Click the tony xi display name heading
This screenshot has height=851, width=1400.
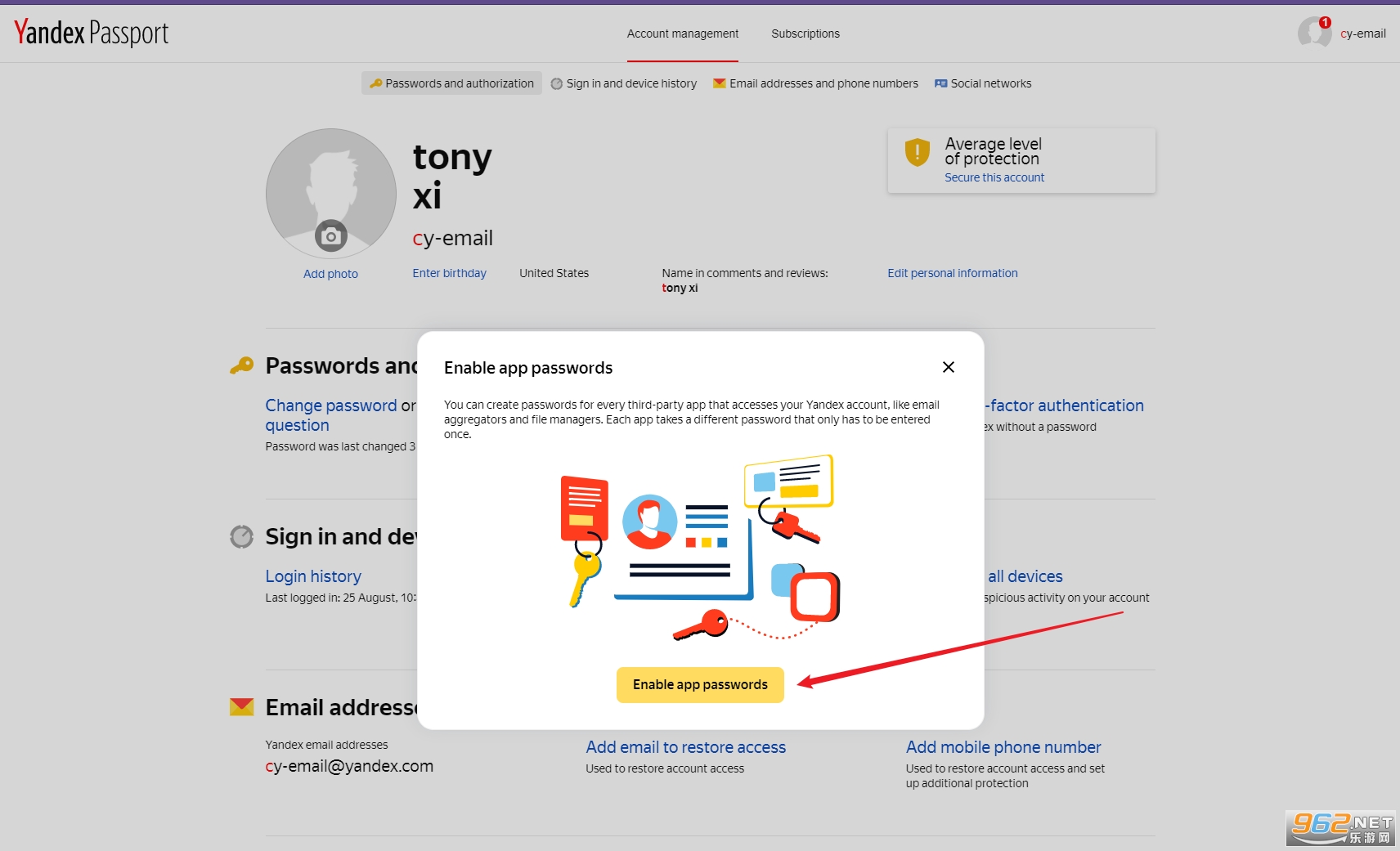(x=452, y=176)
